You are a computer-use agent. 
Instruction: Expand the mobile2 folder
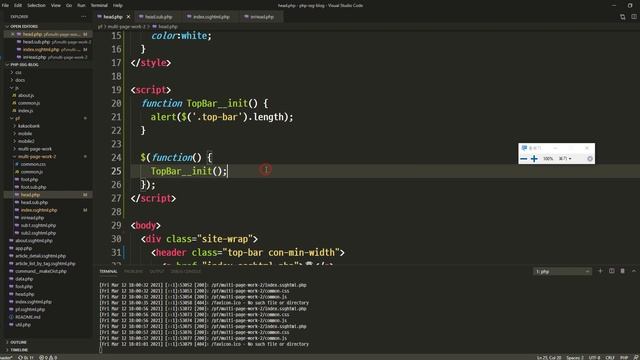(26, 141)
